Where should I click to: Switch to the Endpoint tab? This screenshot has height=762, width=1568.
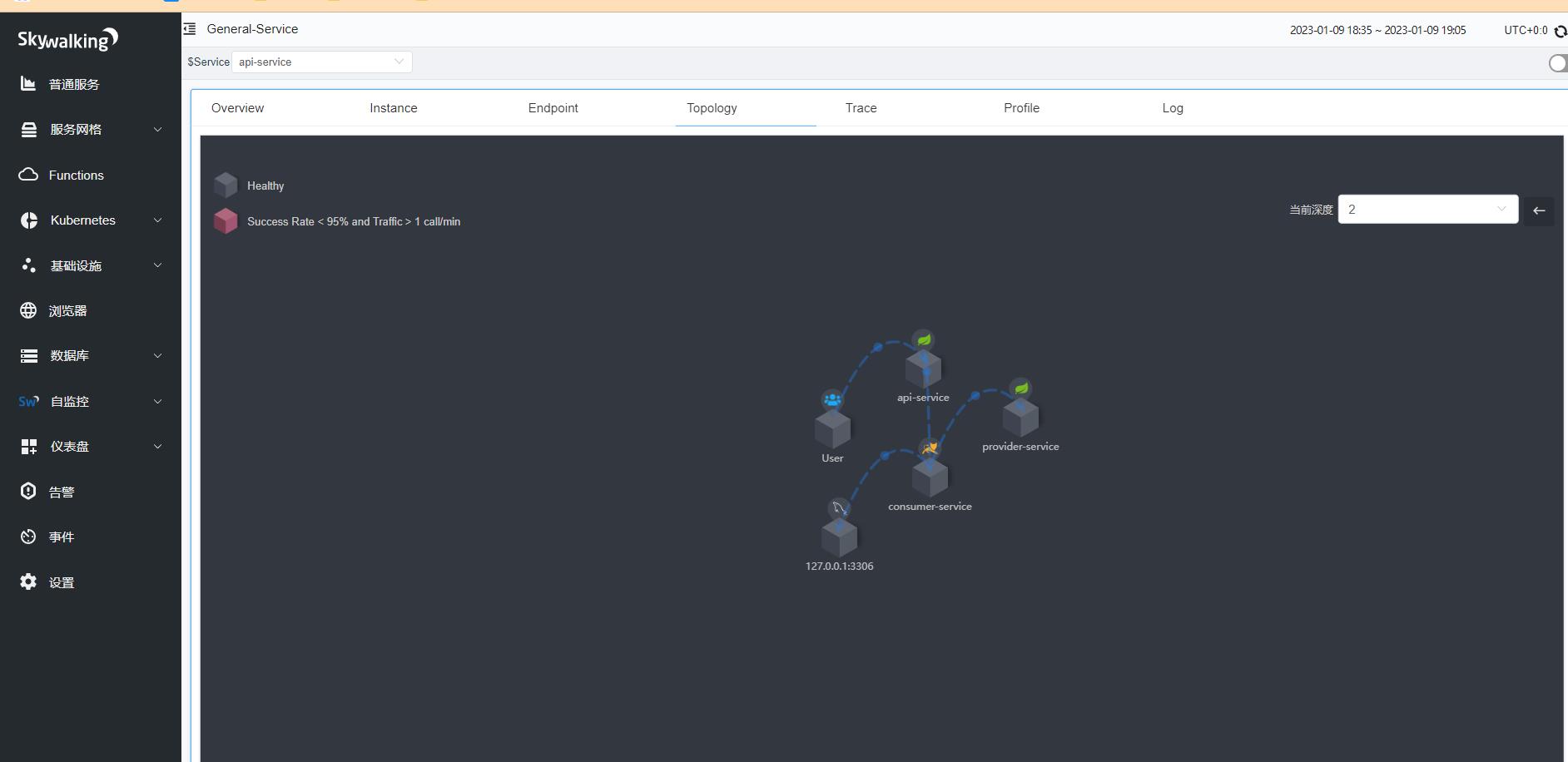553,108
